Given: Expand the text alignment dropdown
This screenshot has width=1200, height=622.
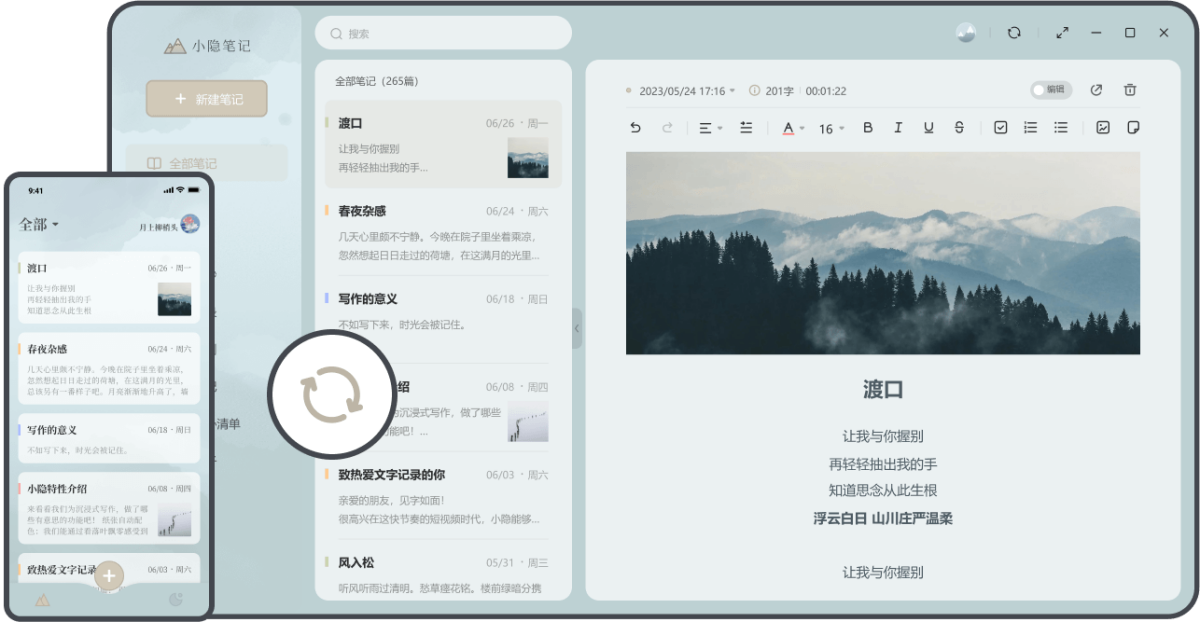Looking at the screenshot, I should point(710,128).
